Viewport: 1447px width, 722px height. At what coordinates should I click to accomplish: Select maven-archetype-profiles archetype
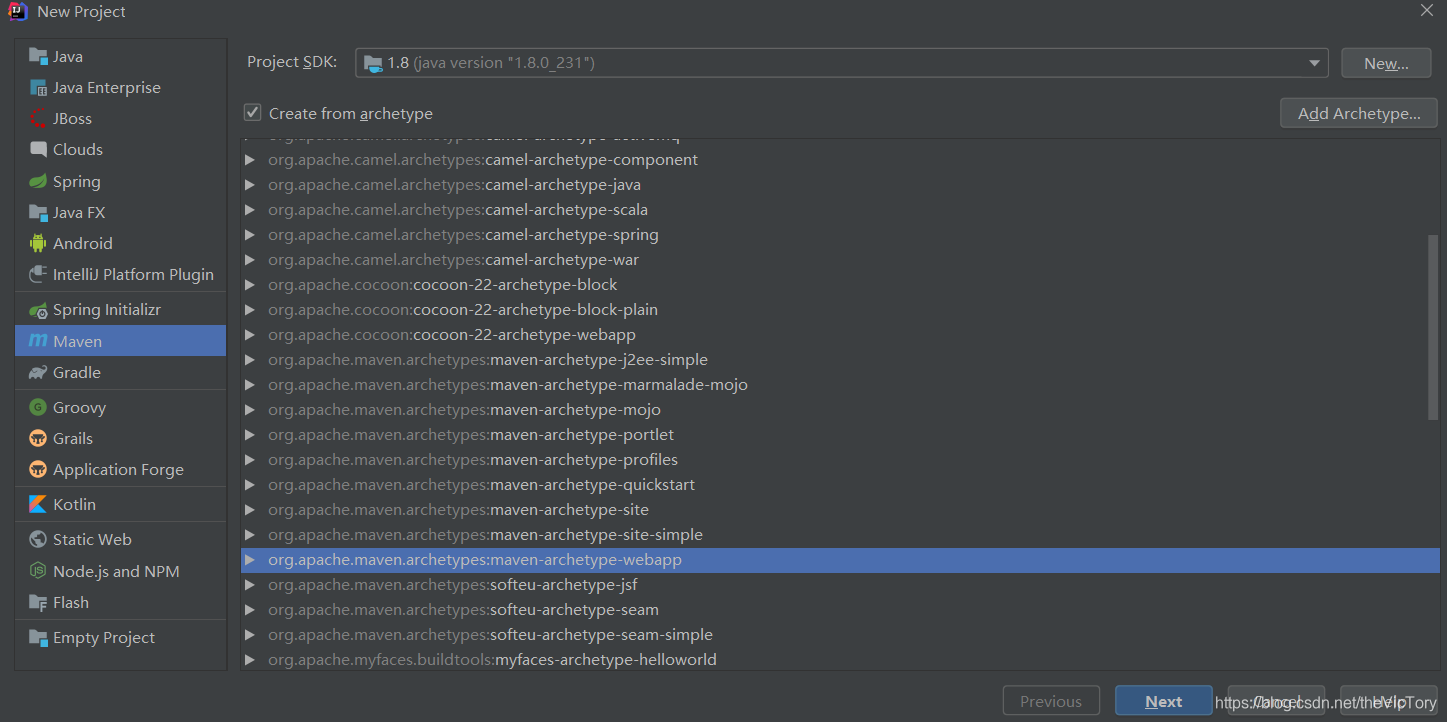[840, 460]
